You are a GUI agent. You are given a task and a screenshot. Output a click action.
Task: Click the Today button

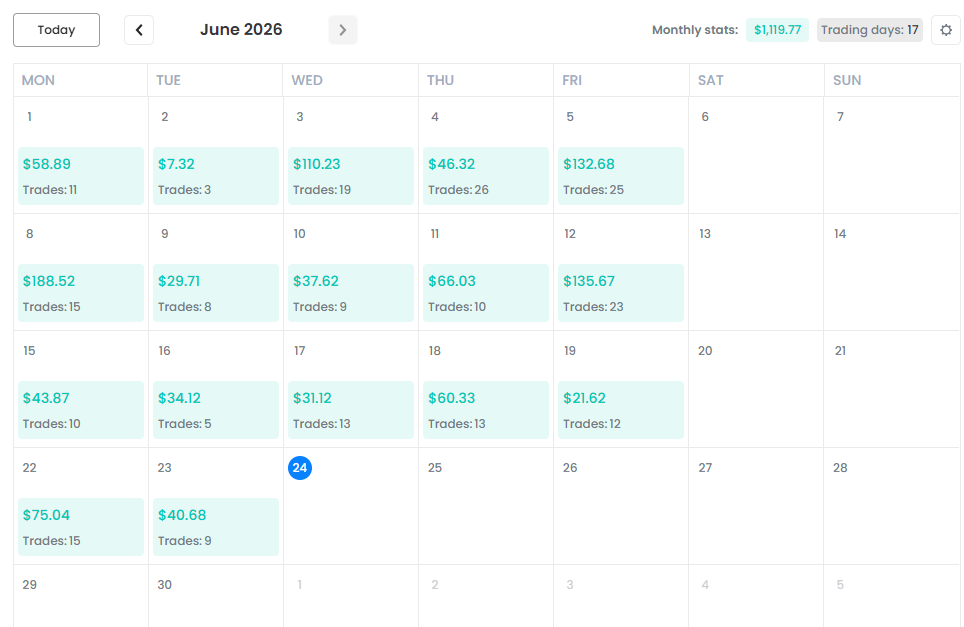point(57,30)
